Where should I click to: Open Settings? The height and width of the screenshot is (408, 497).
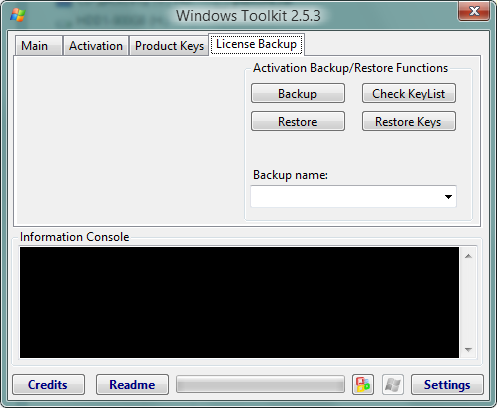click(447, 384)
